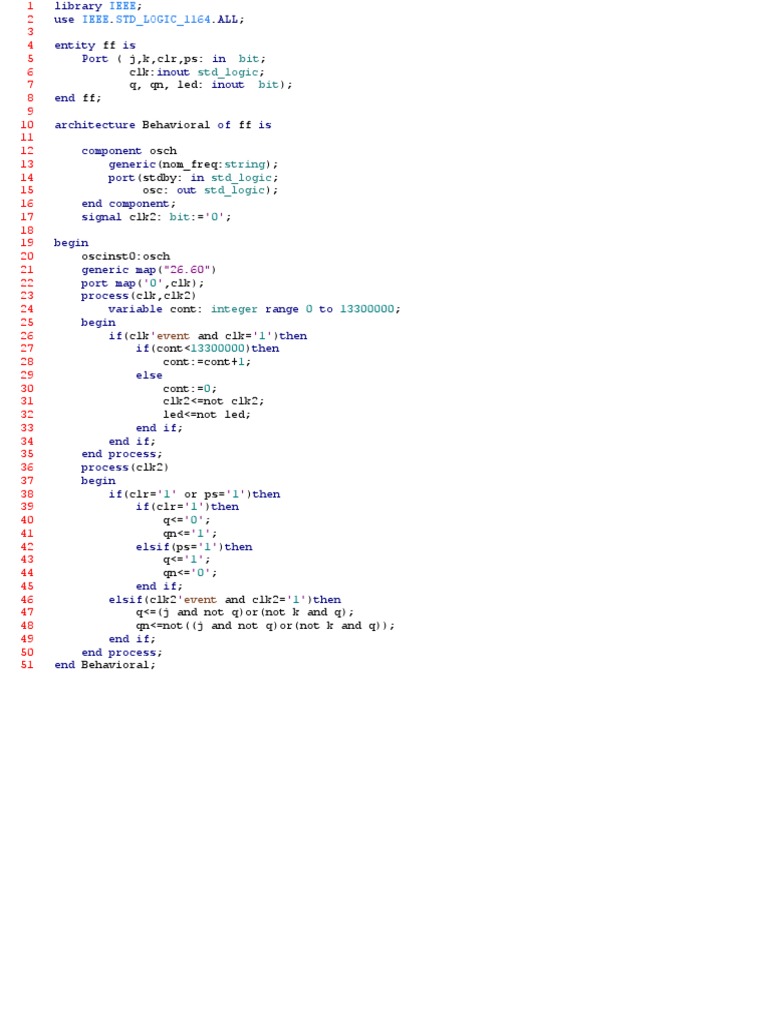Click "q<='1';" on line 43

coord(187,560)
